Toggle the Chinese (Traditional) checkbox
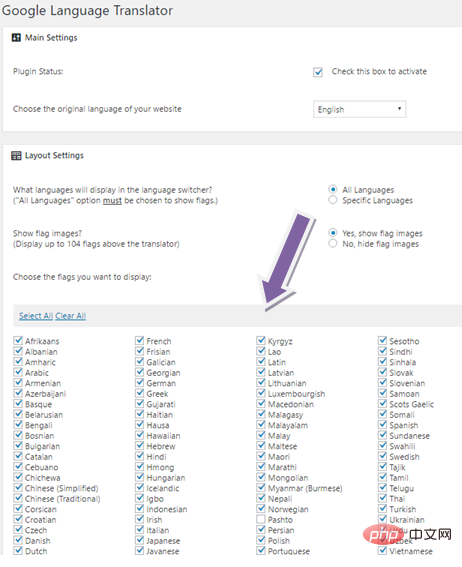The image size is (462, 567). tap(18, 498)
